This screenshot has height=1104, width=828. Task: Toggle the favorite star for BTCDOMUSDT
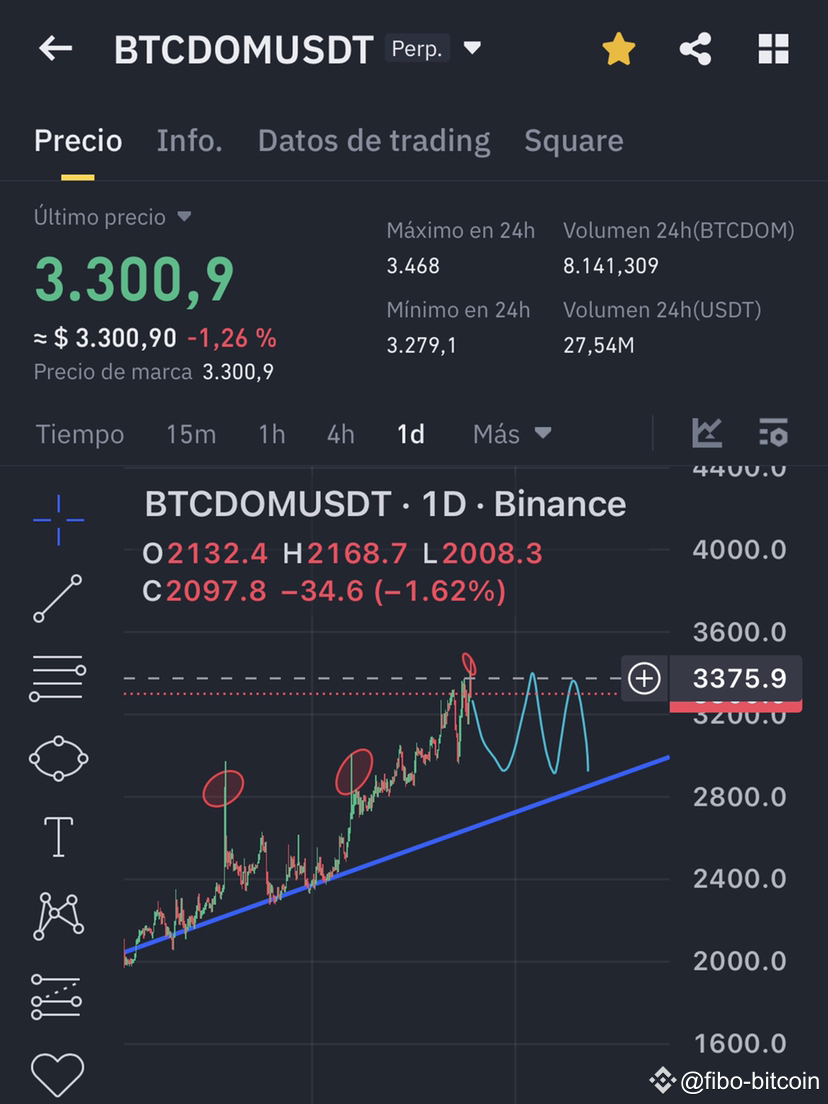click(618, 47)
